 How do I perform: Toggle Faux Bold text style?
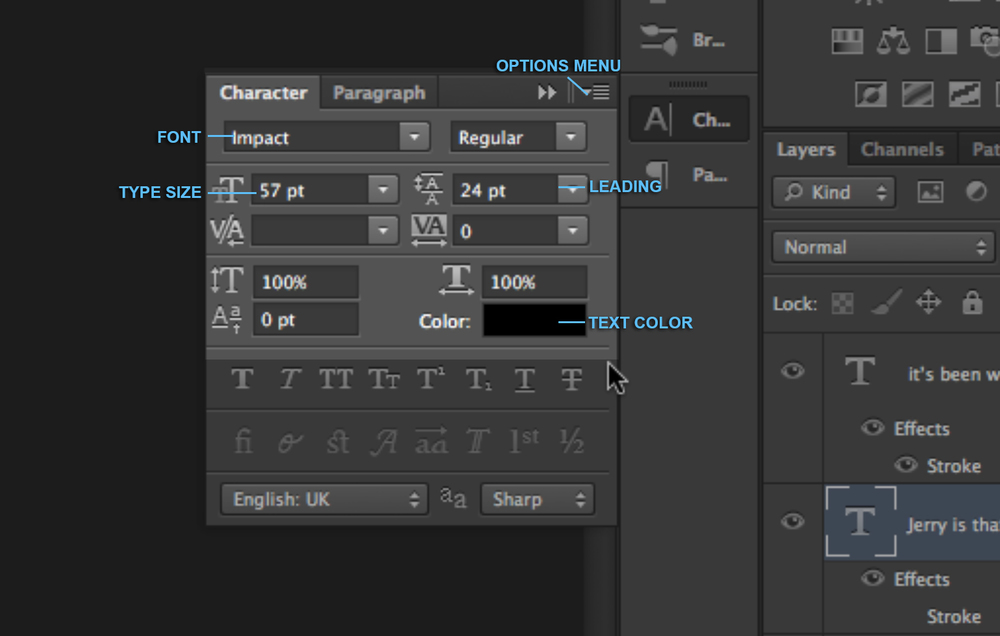coord(242,379)
